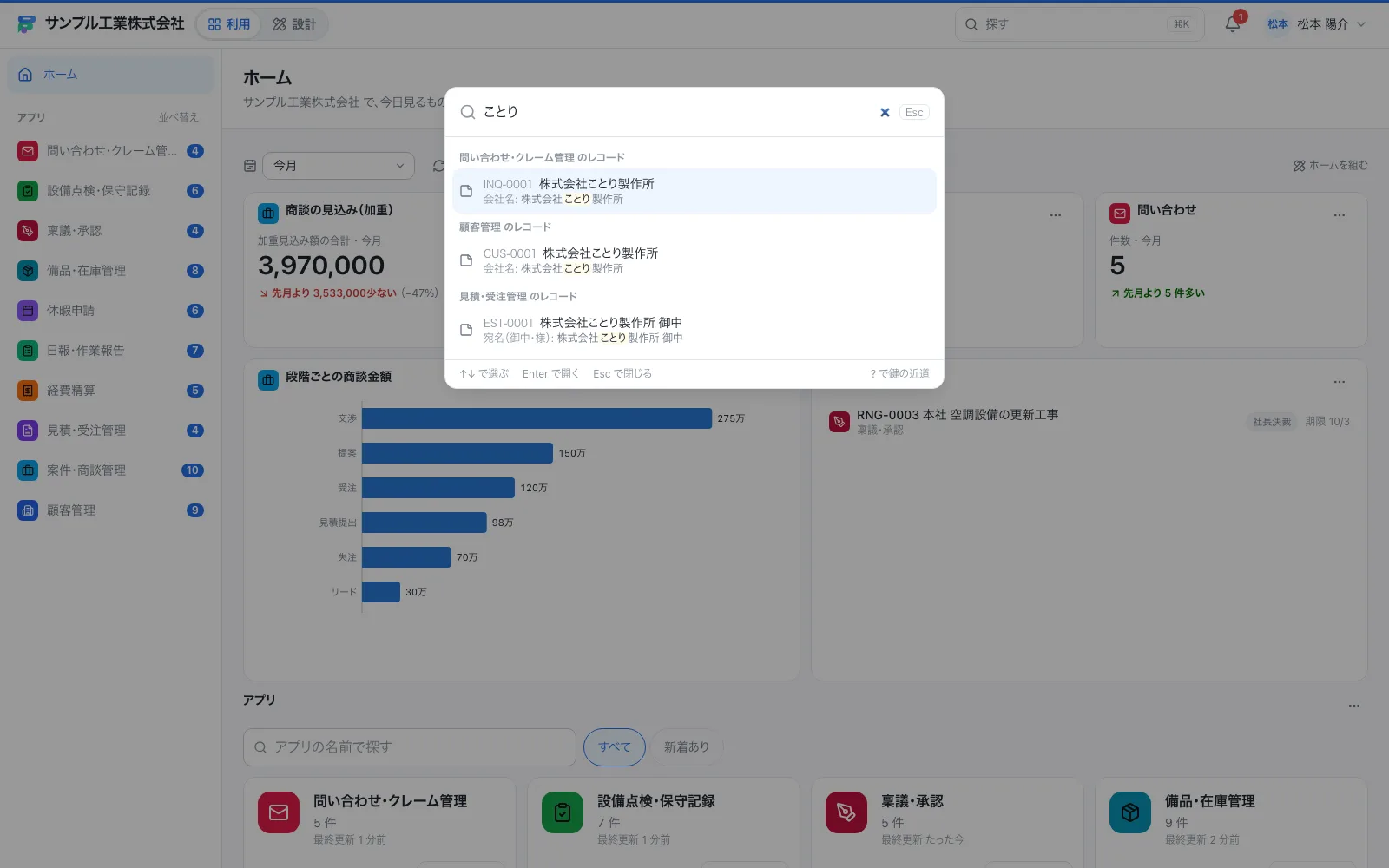Screen dimensions: 1389x868
Task: Open search result EST-0001 株式会社ことり製作所 御中
Action: tap(694, 330)
